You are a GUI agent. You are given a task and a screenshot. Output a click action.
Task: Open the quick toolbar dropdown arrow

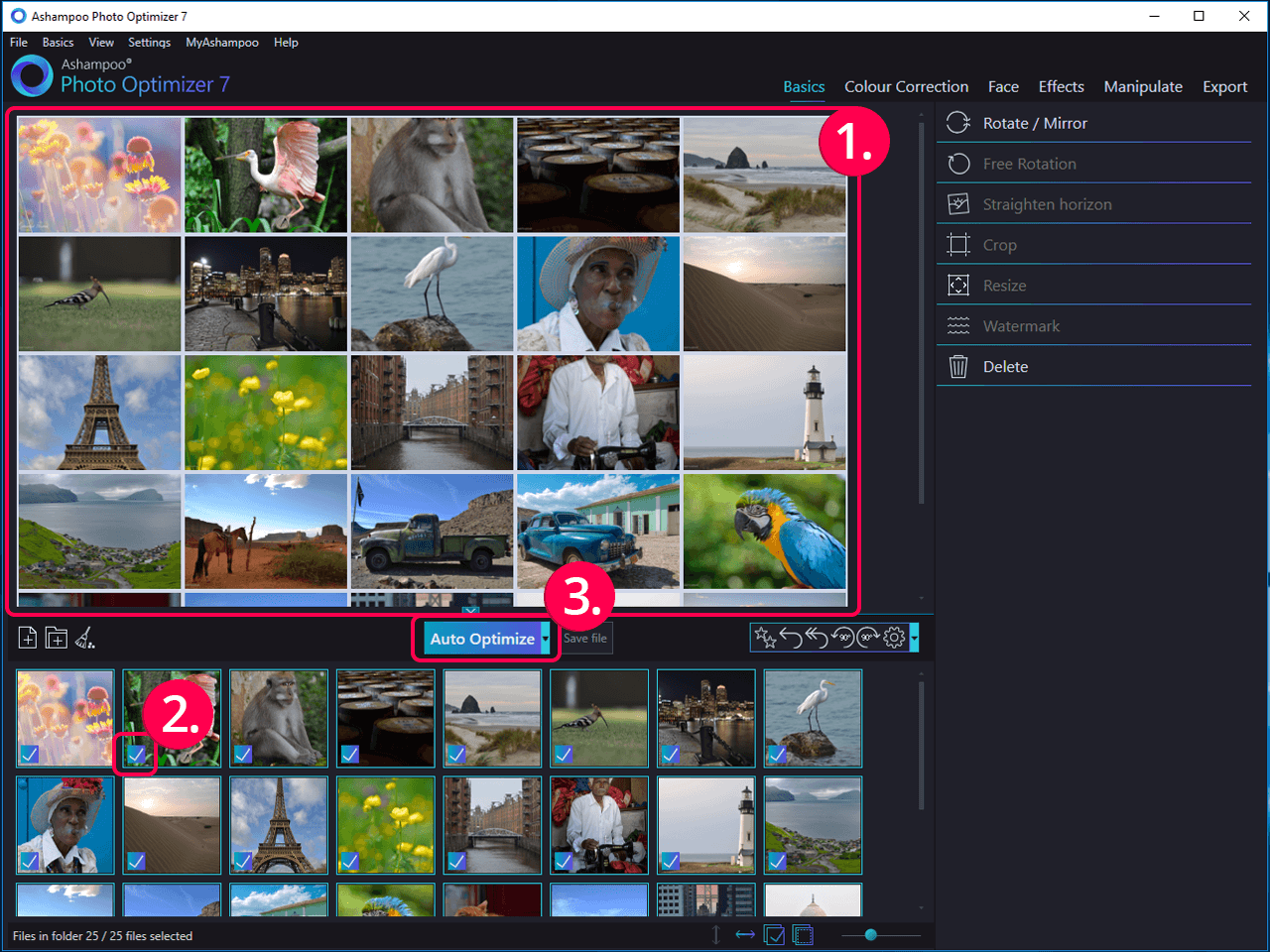914,638
